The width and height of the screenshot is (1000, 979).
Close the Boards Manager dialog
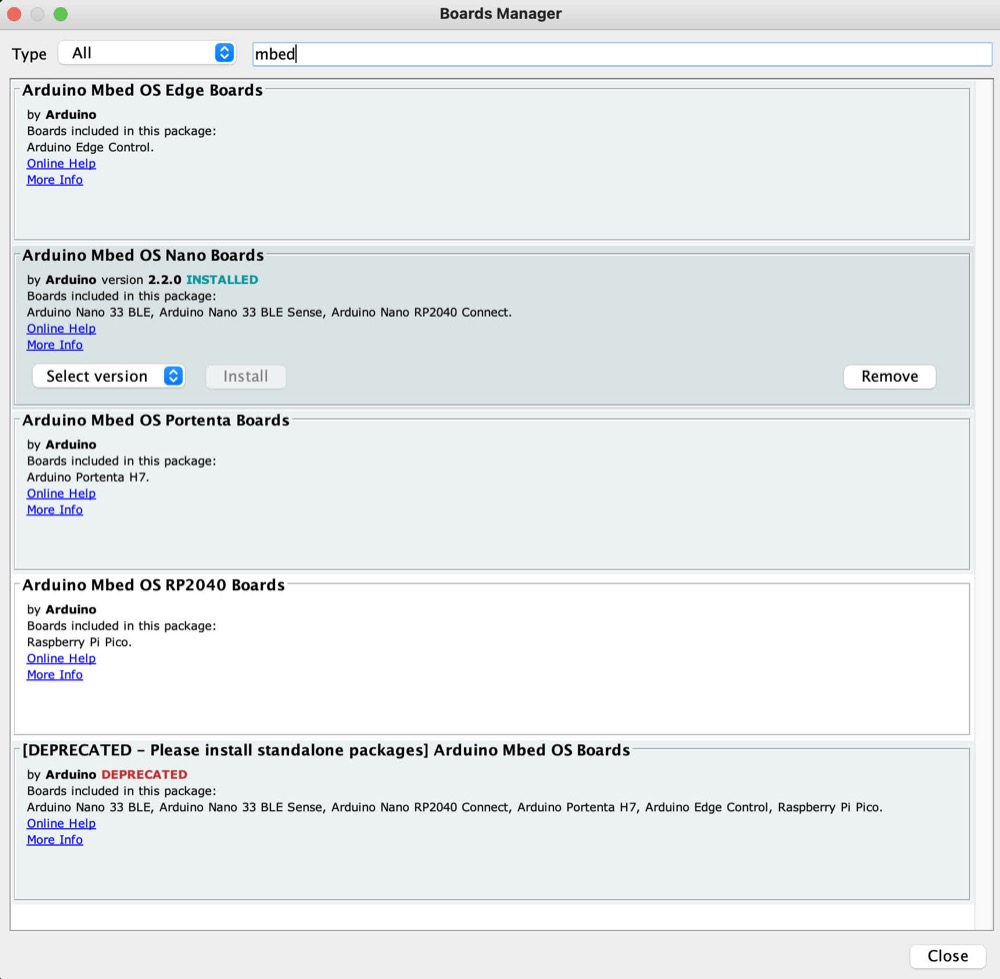coord(946,956)
